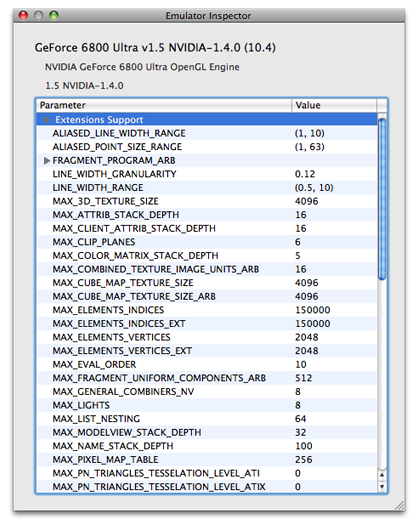418x528 pixels.
Task: Click the GeForce 6800 Ultra v1.5 heading
Action: coord(155,47)
